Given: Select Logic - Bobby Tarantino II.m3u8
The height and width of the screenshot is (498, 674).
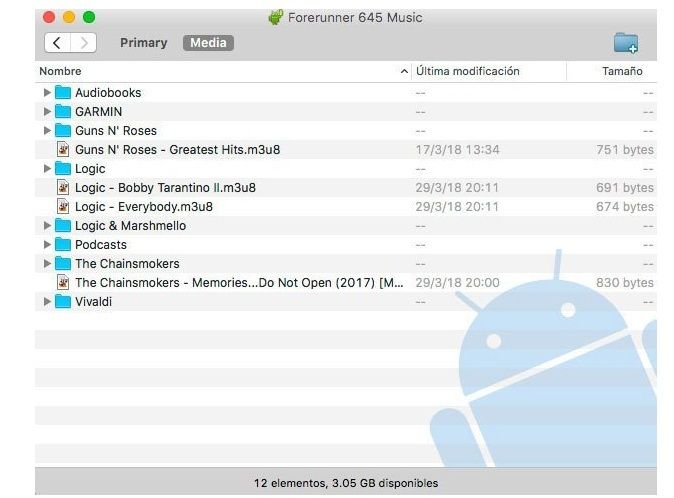Looking at the screenshot, I should tap(165, 187).
